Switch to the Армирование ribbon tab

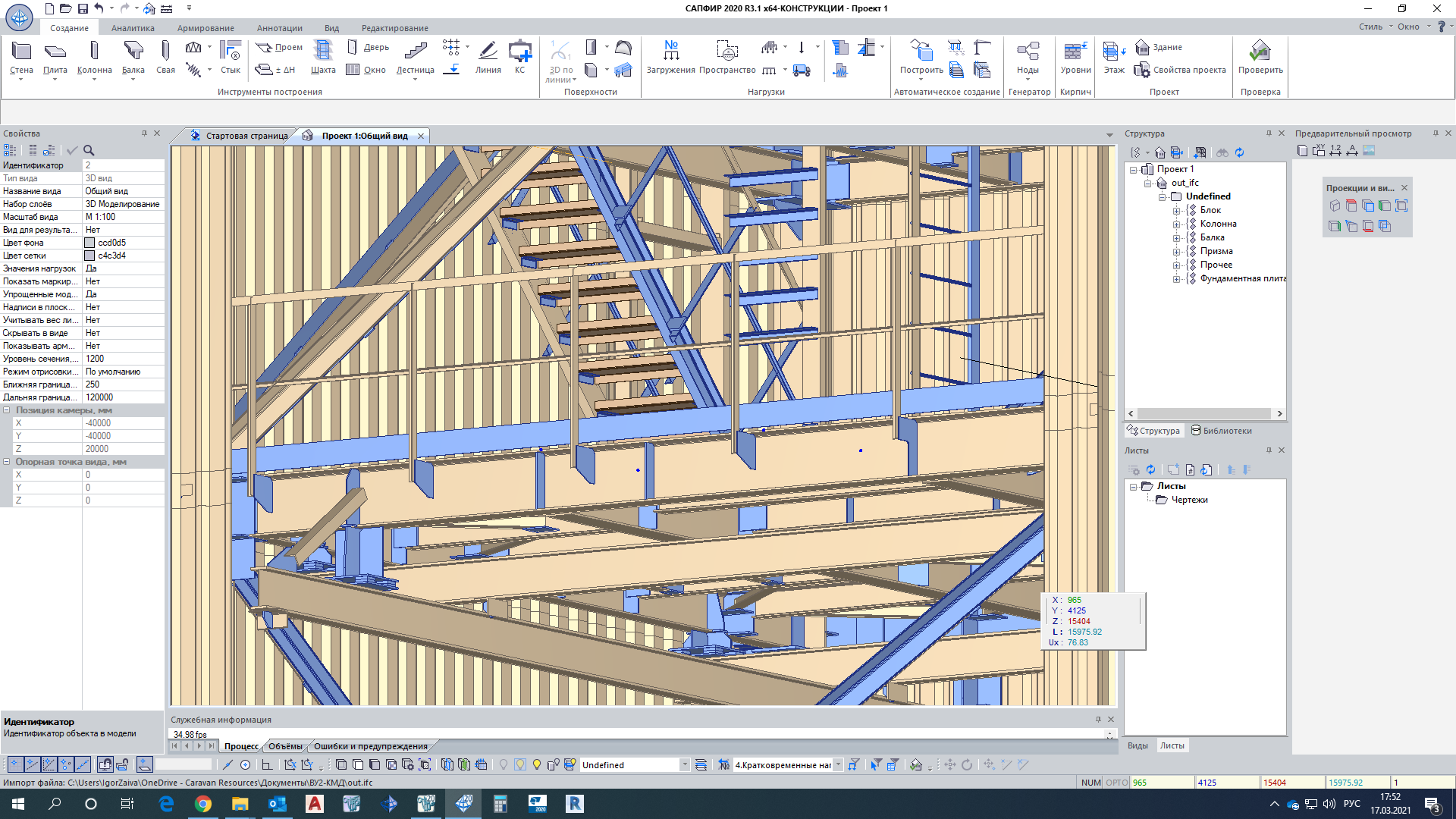(206, 28)
